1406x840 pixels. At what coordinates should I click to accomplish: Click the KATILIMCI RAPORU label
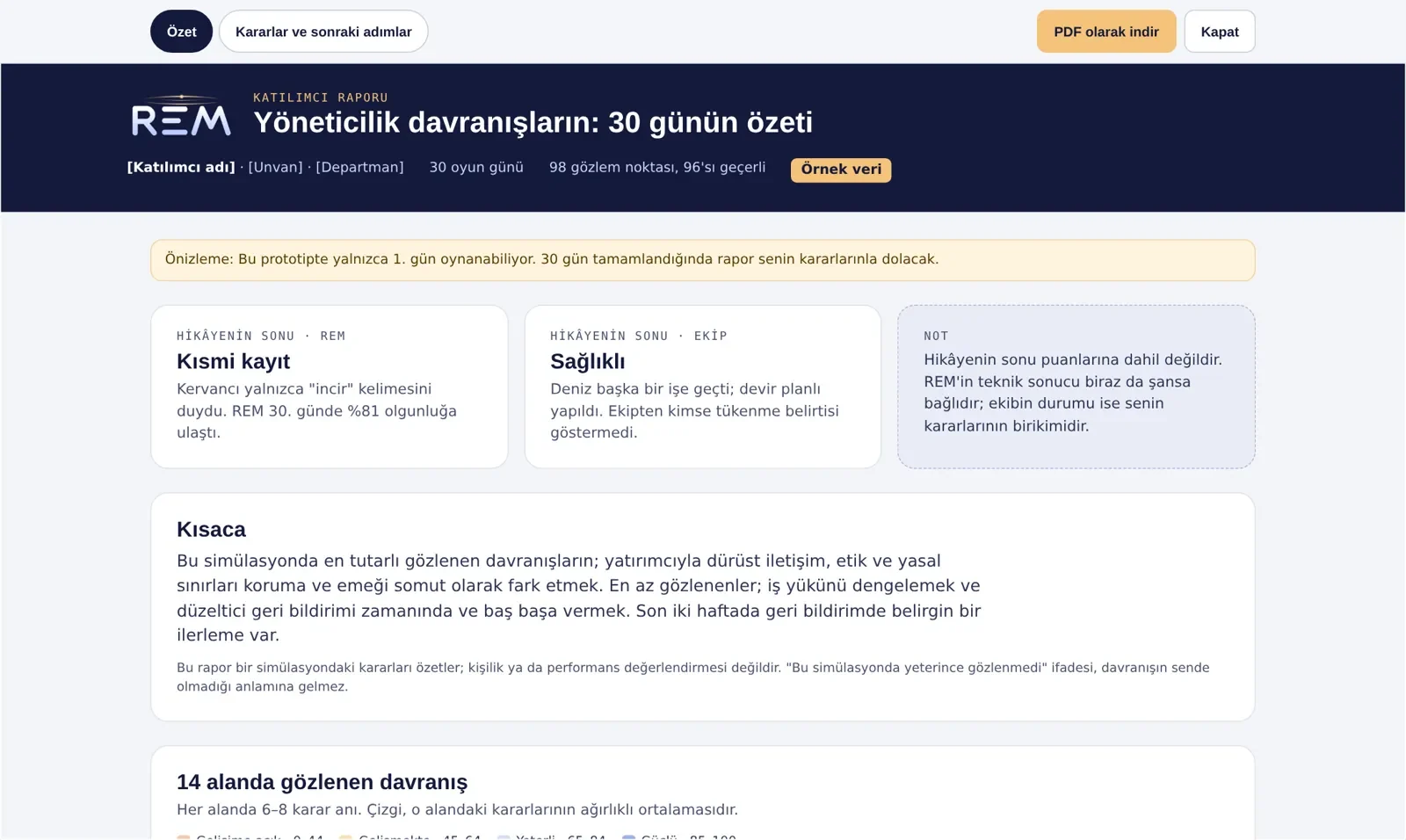click(x=321, y=98)
